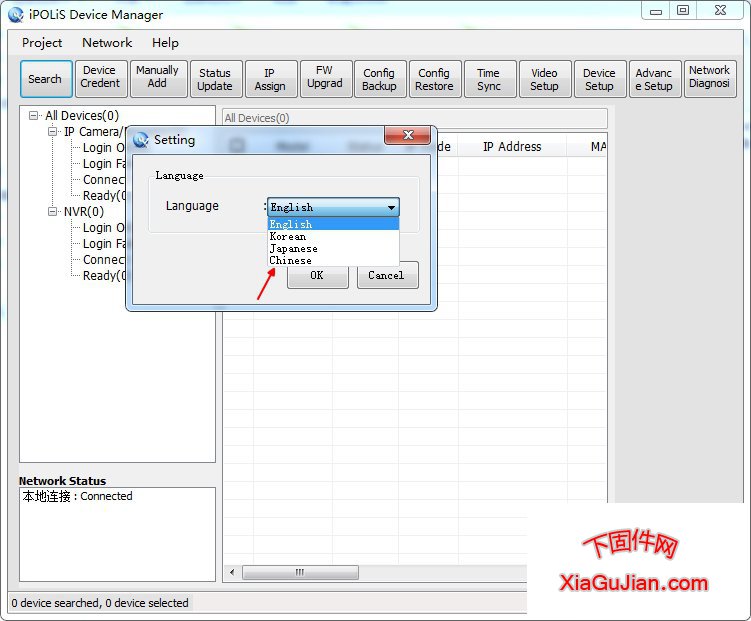Image resolution: width=751 pixels, height=621 pixels.
Task: Click Status Update button
Action: pos(216,79)
